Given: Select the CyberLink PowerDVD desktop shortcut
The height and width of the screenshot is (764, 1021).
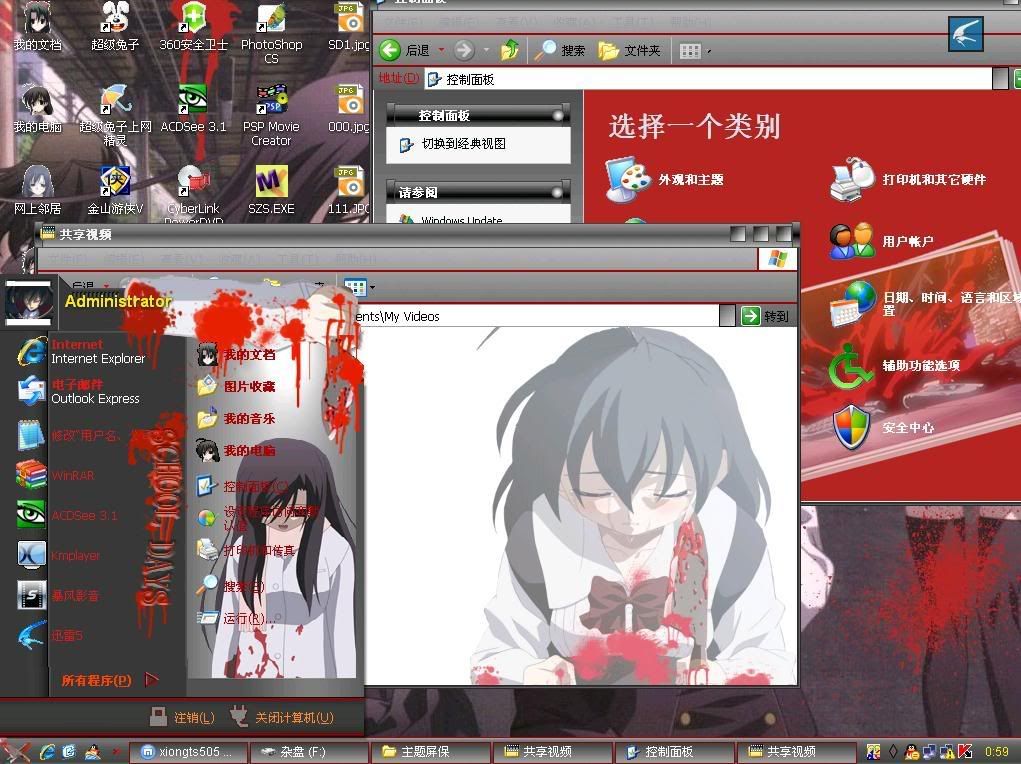Looking at the screenshot, I should [193, 194].
